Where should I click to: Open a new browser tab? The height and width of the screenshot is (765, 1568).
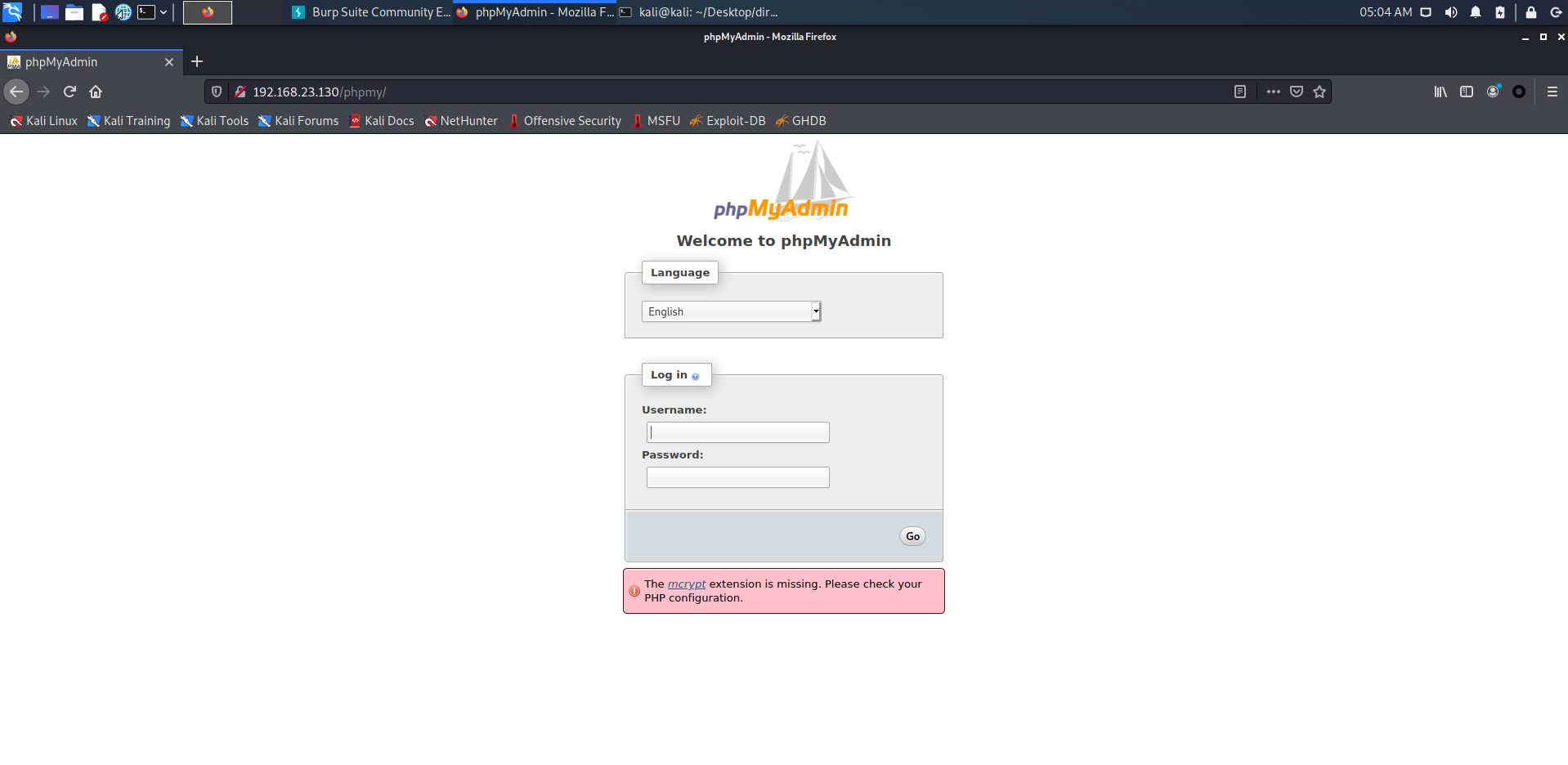point(197,61)
